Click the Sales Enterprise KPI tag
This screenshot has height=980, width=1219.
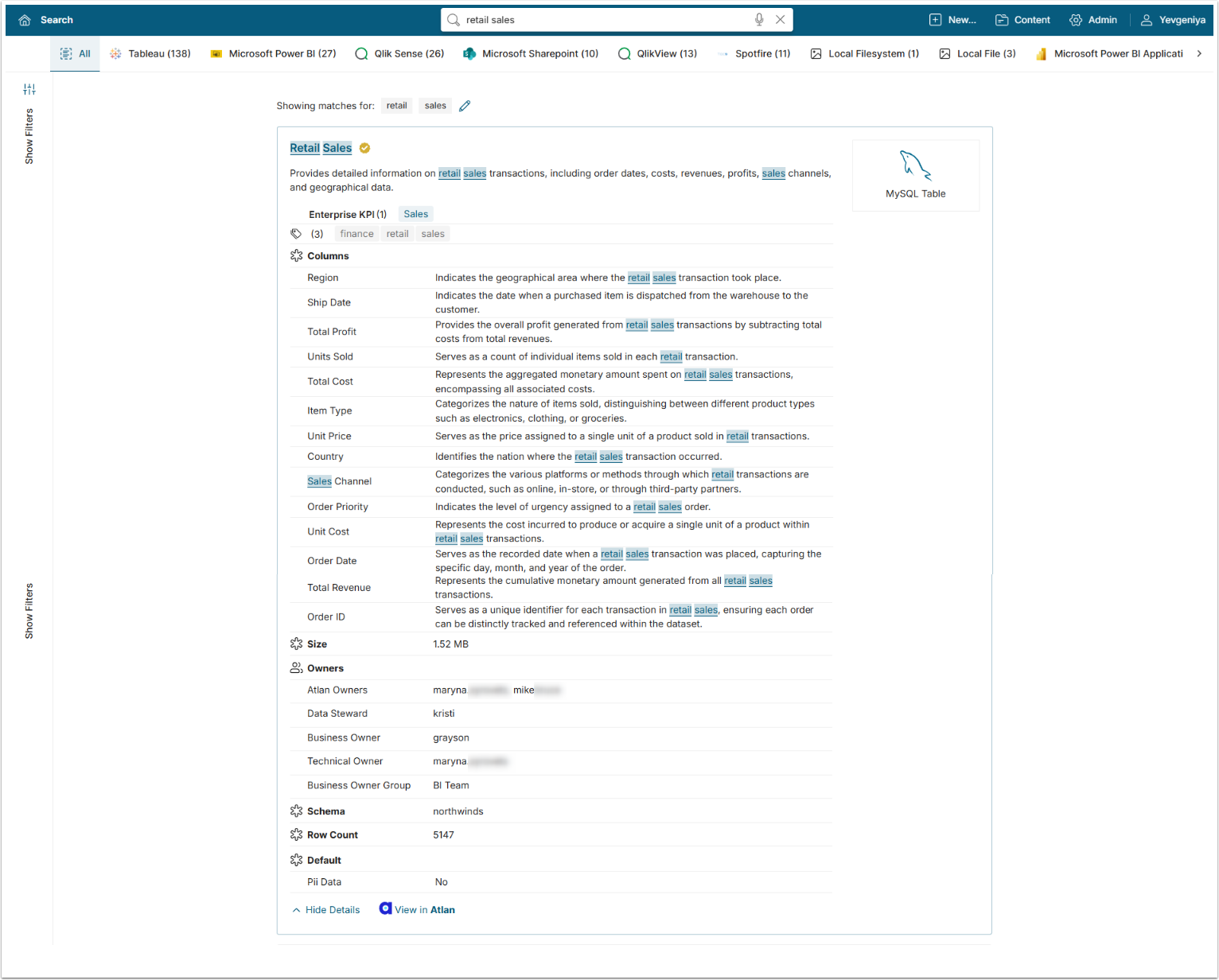point(416,214)
